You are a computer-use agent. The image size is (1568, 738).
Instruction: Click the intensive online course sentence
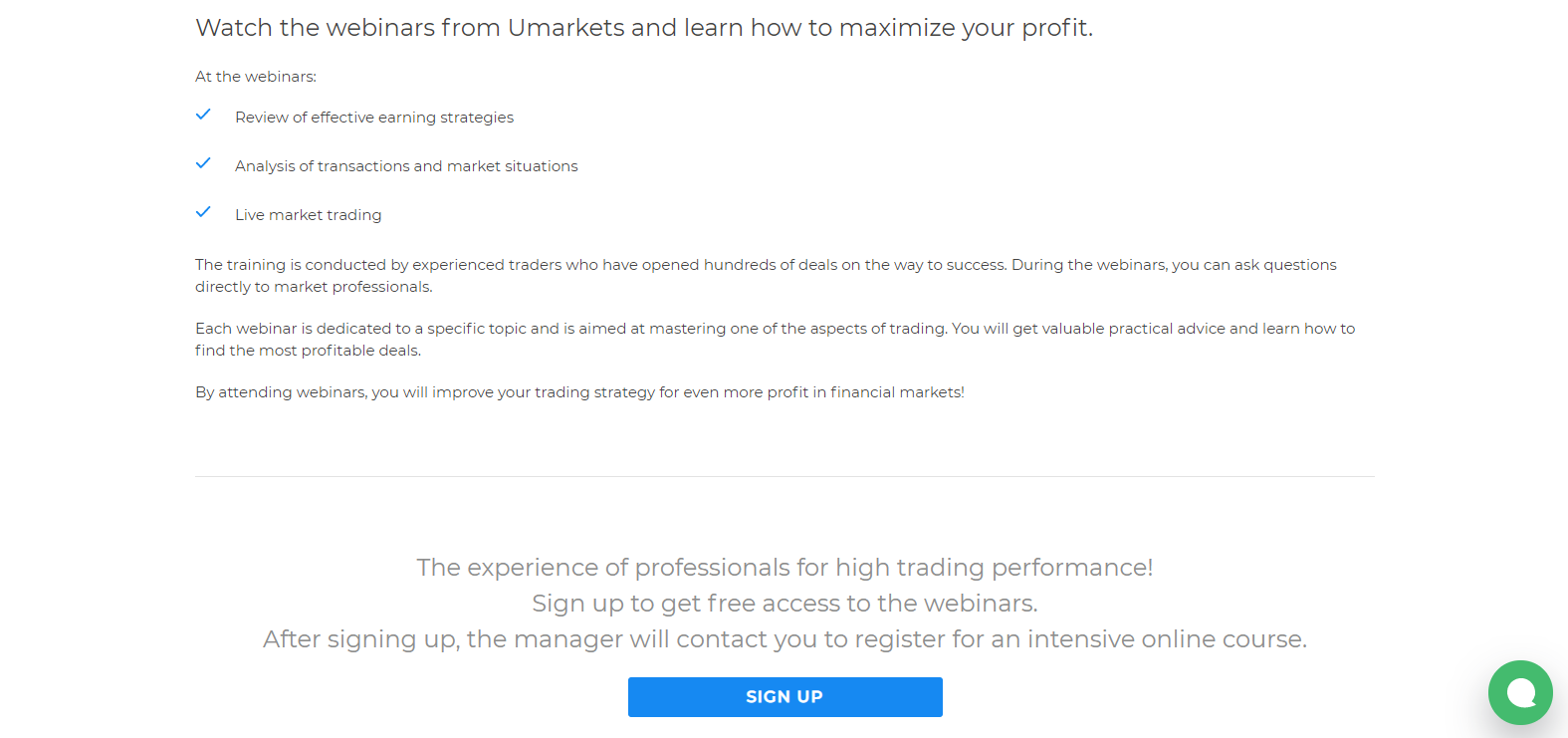coord(784,638)
